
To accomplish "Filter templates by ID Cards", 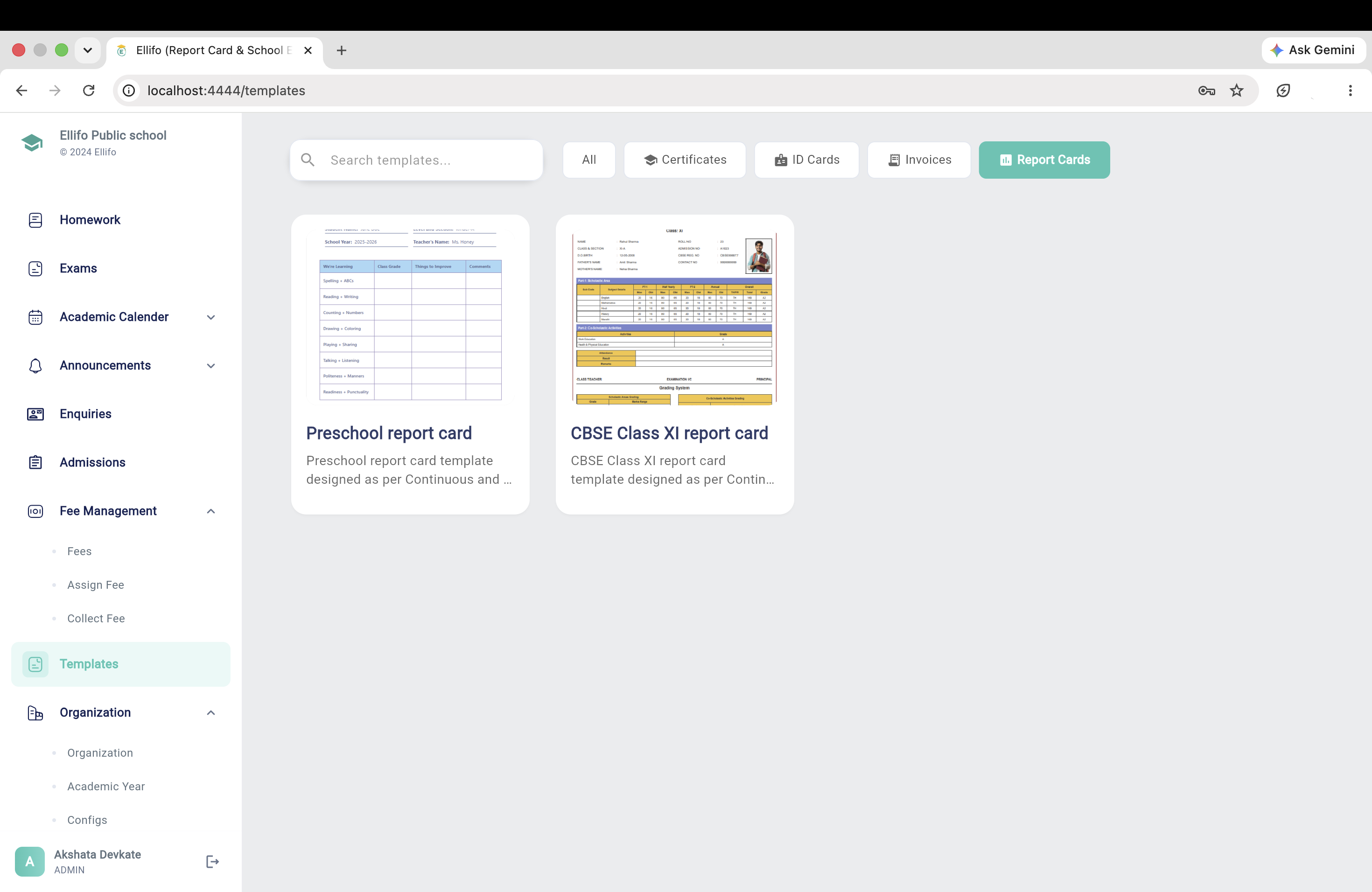I will [x=806, y=160].
